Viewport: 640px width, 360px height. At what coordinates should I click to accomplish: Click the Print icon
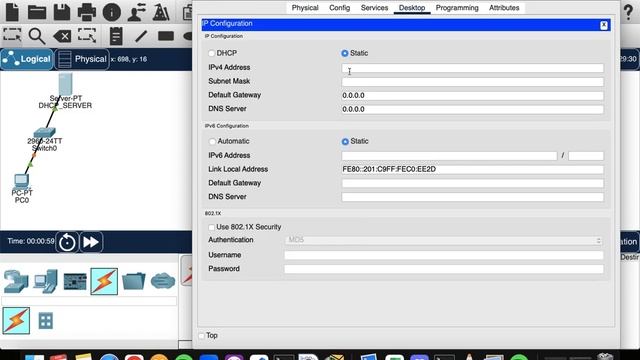click(87, 12)
